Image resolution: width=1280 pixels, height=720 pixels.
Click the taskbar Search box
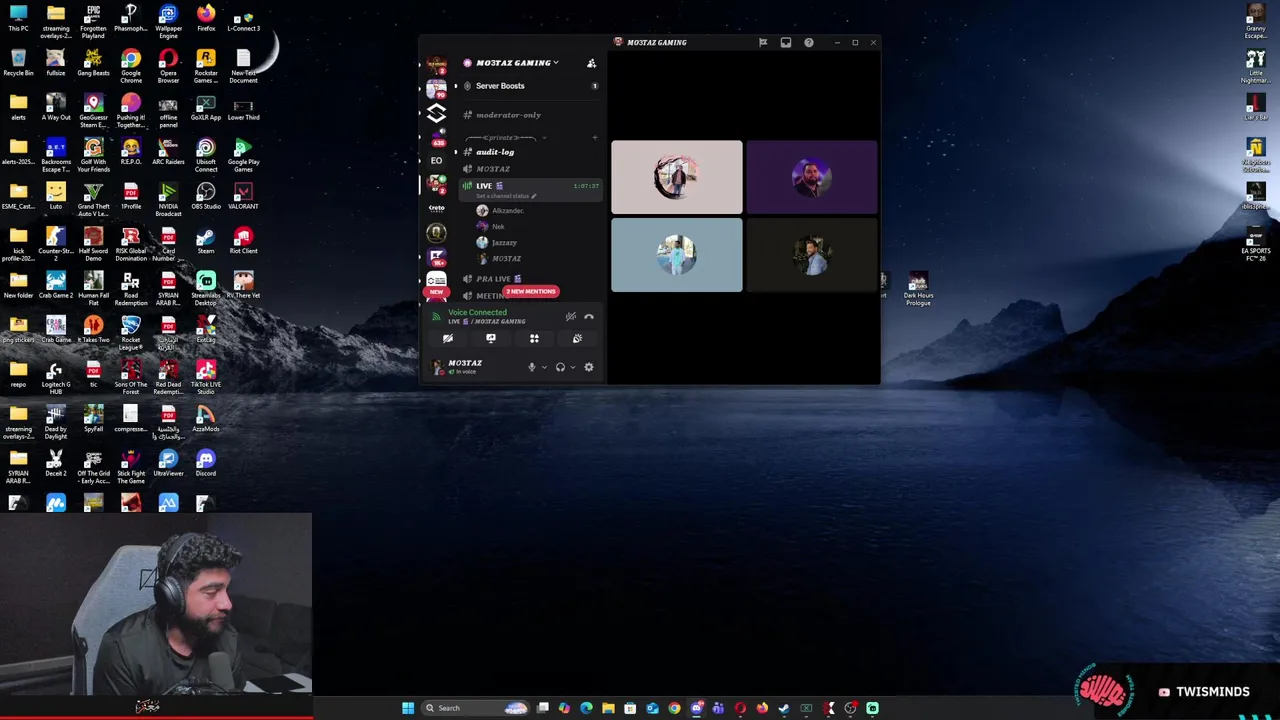tap(477, 708)
